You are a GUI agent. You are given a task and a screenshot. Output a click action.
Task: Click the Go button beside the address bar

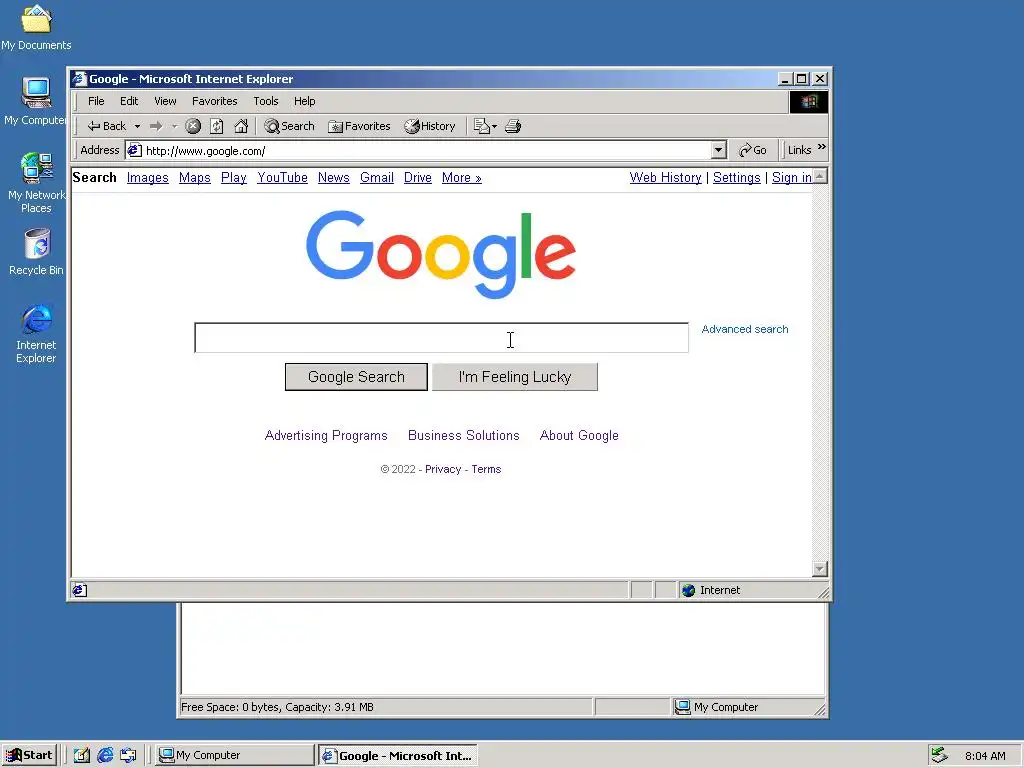pos(752,150)
